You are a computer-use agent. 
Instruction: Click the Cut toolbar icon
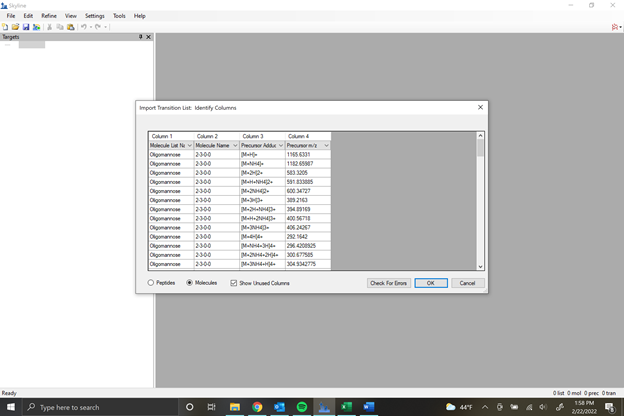click(49, 27)
